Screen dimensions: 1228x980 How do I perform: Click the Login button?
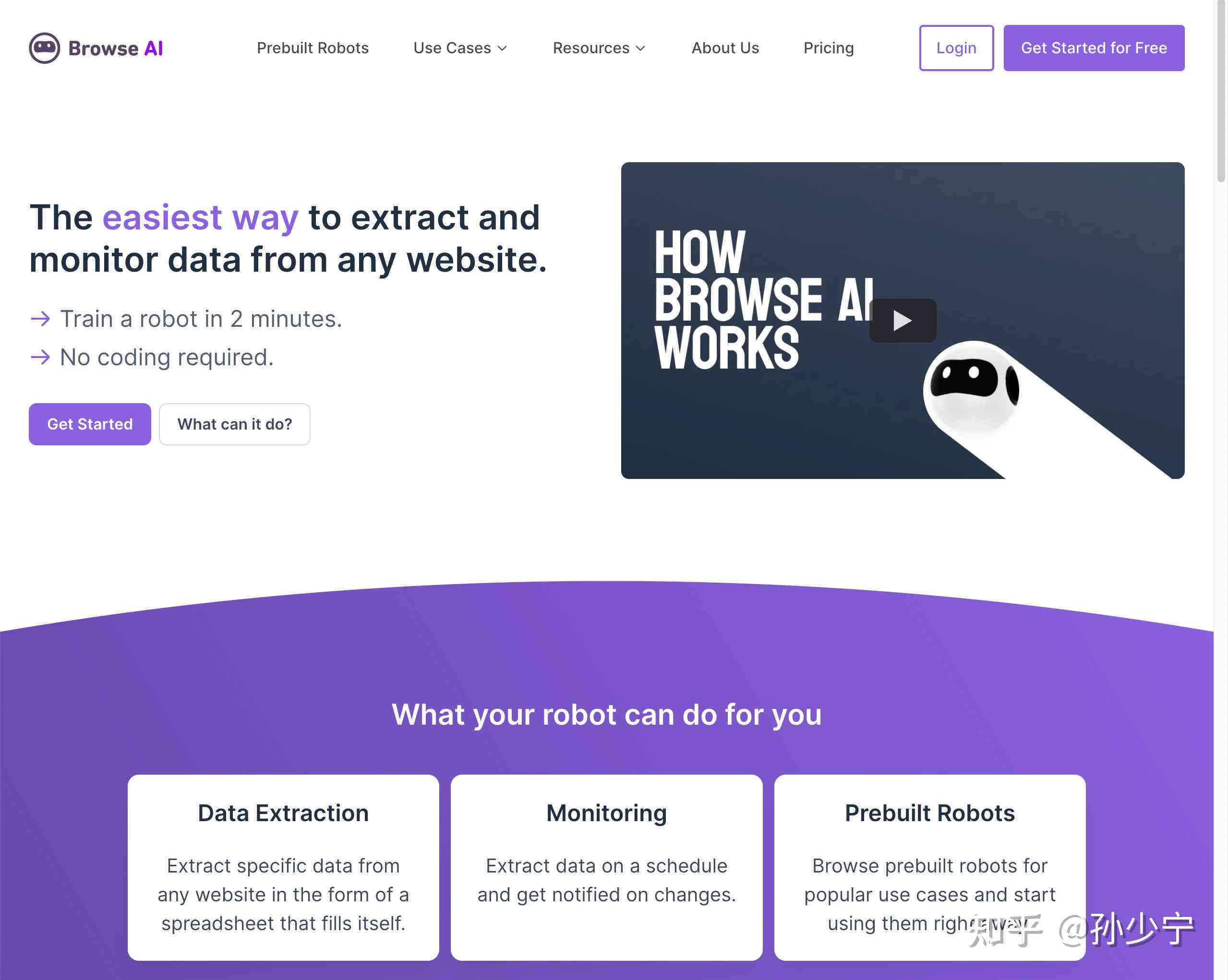[956, 47]
